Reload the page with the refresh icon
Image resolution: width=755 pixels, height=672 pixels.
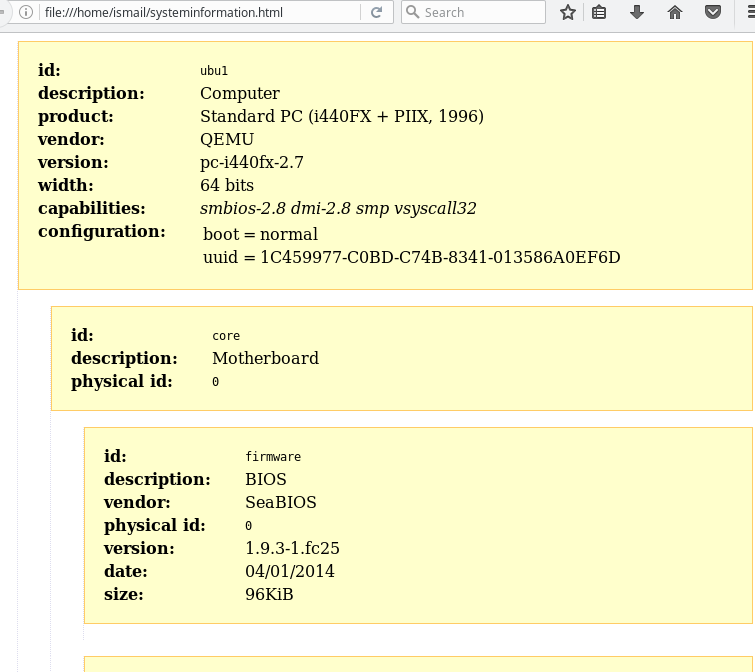click(x=377, y=12)
